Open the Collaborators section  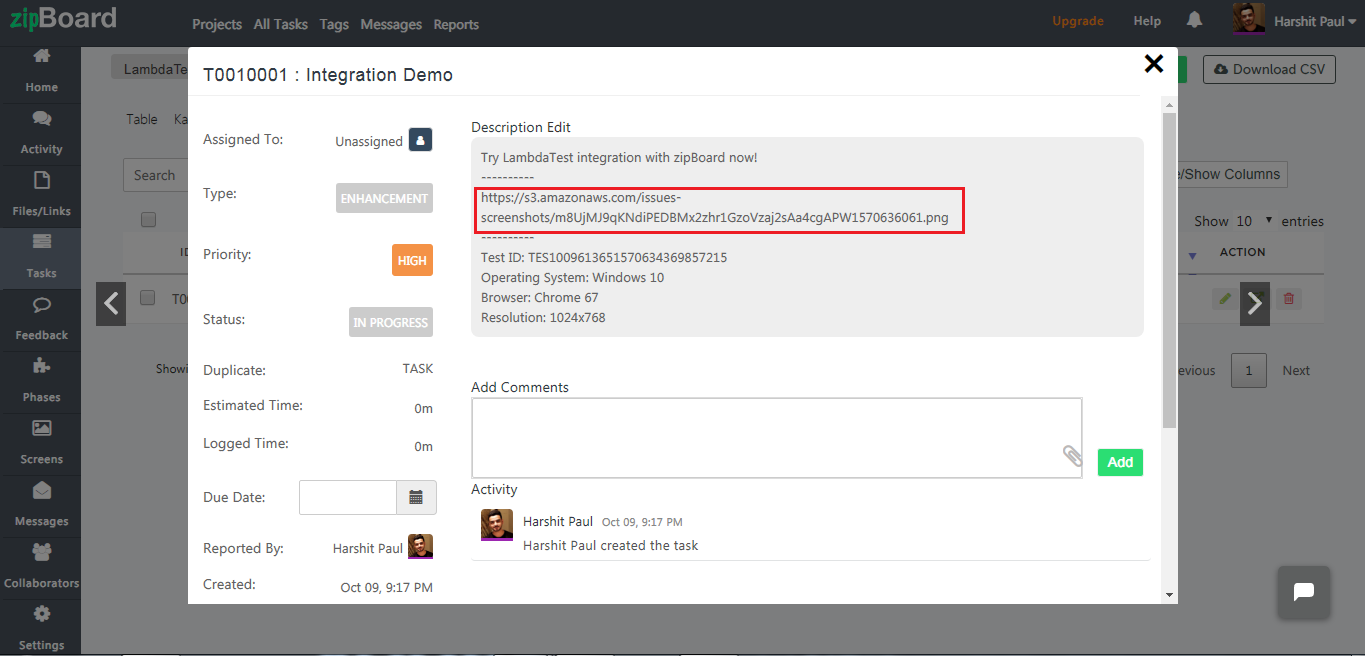40,567
